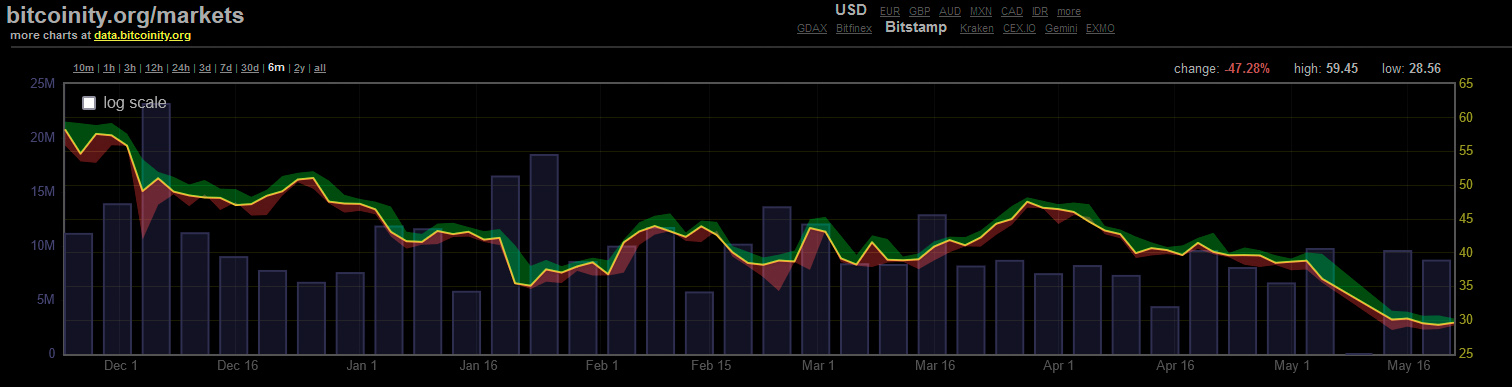Click the 10M volume axis label

(43, 245)
